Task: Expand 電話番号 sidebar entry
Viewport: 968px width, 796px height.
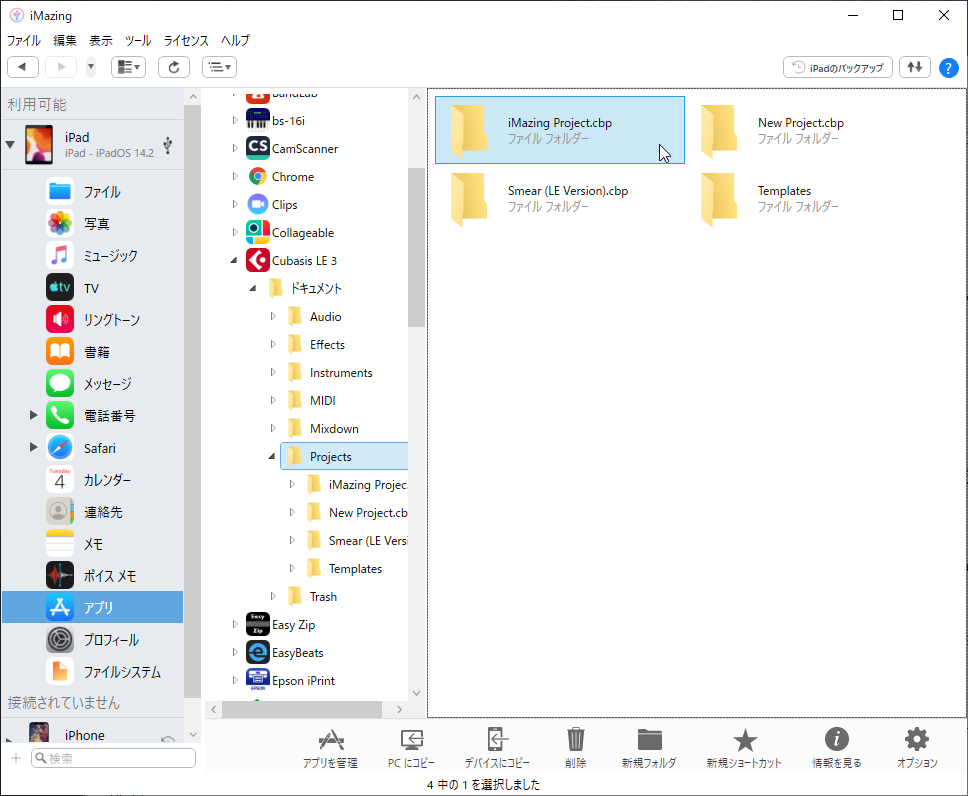Action: pyautogui.click(x=34, y=415)
